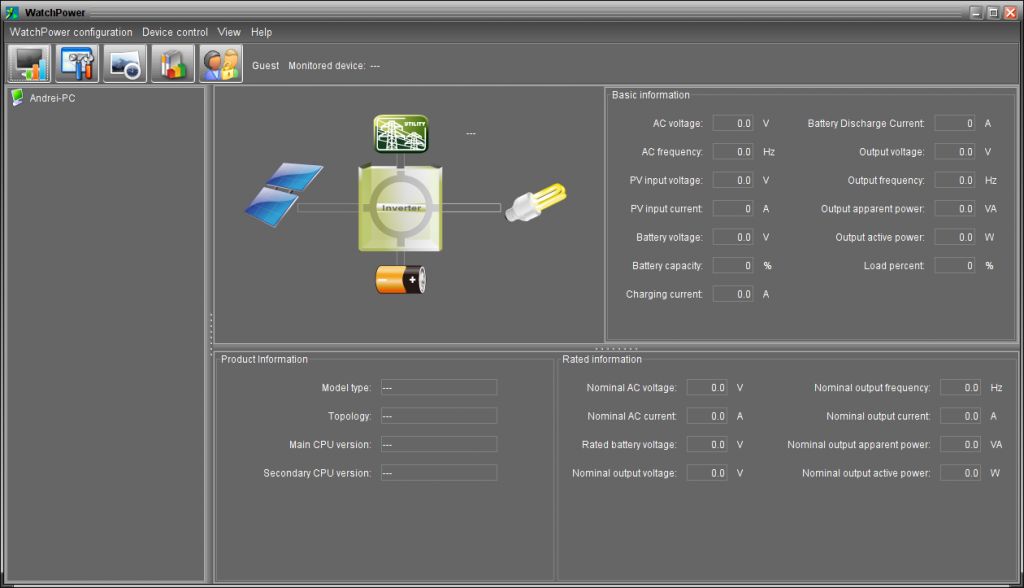This screenshot has height=588, width=1024.
Task: Click the Nominal output voltage value field
Action: pos(707,473)
